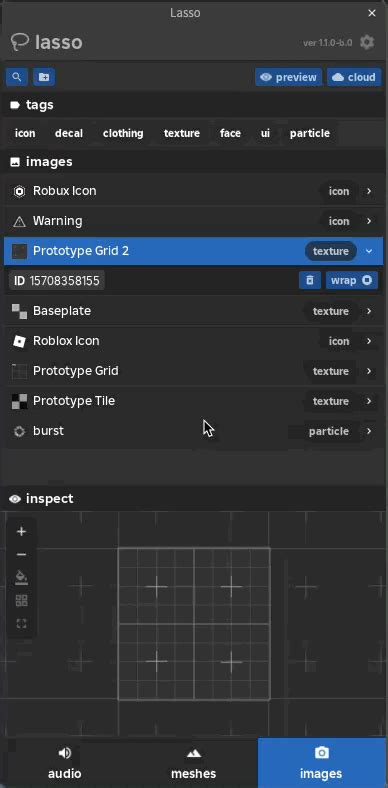This screenshot has height=788, width=388.
Task: Click the grid texture preview image
Action: point(194,624)
